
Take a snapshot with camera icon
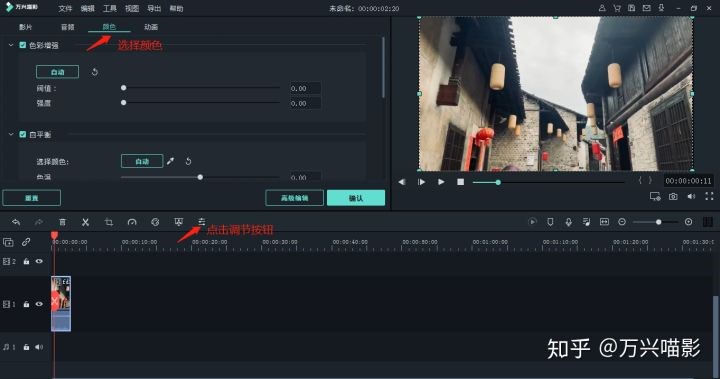coord(673,197)
